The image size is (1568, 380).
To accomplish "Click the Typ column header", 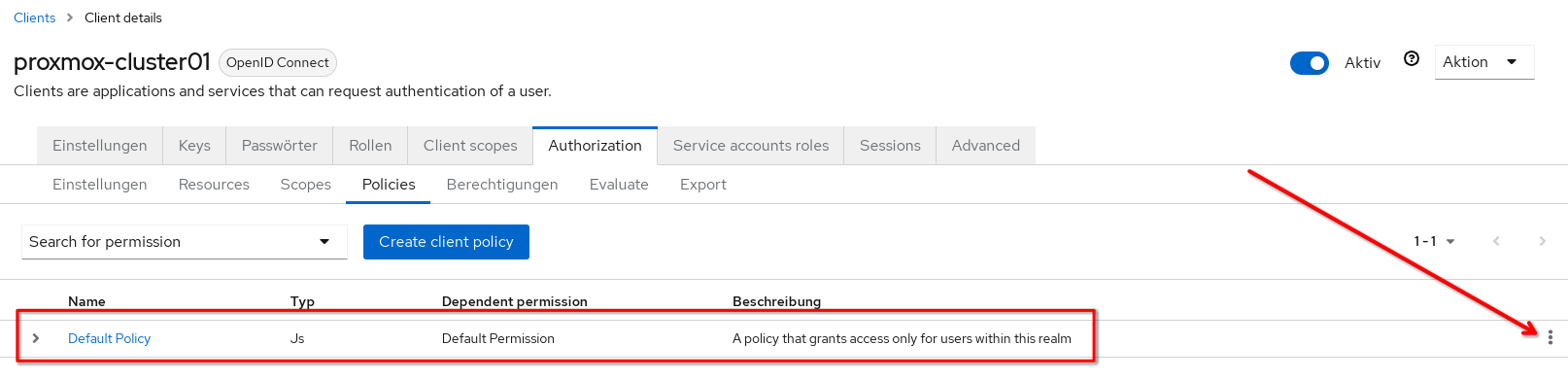I will click(x=302, y=301).
